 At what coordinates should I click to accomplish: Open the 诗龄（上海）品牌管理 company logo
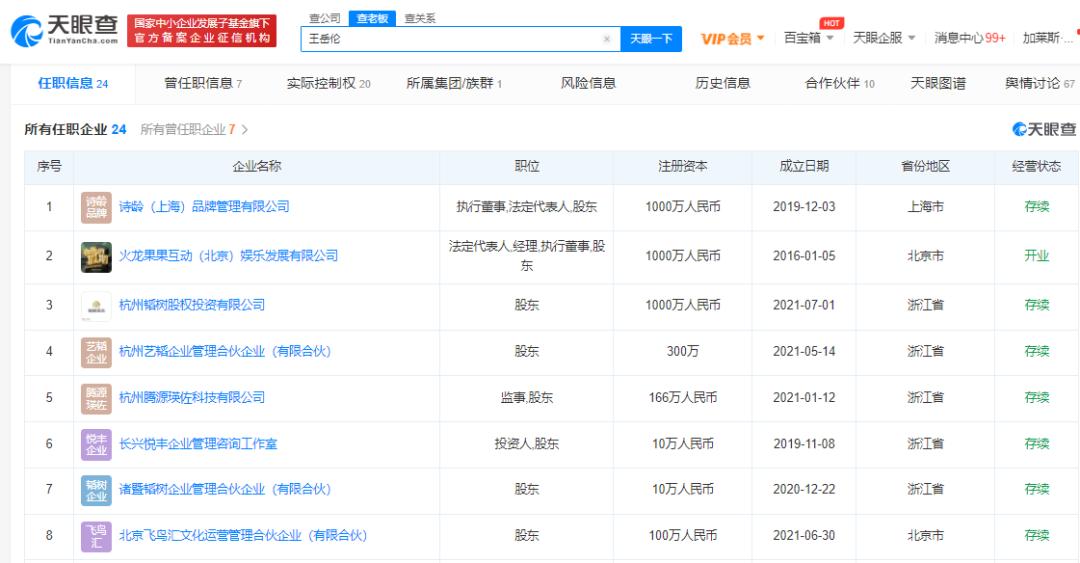click(x=96, y=207)
